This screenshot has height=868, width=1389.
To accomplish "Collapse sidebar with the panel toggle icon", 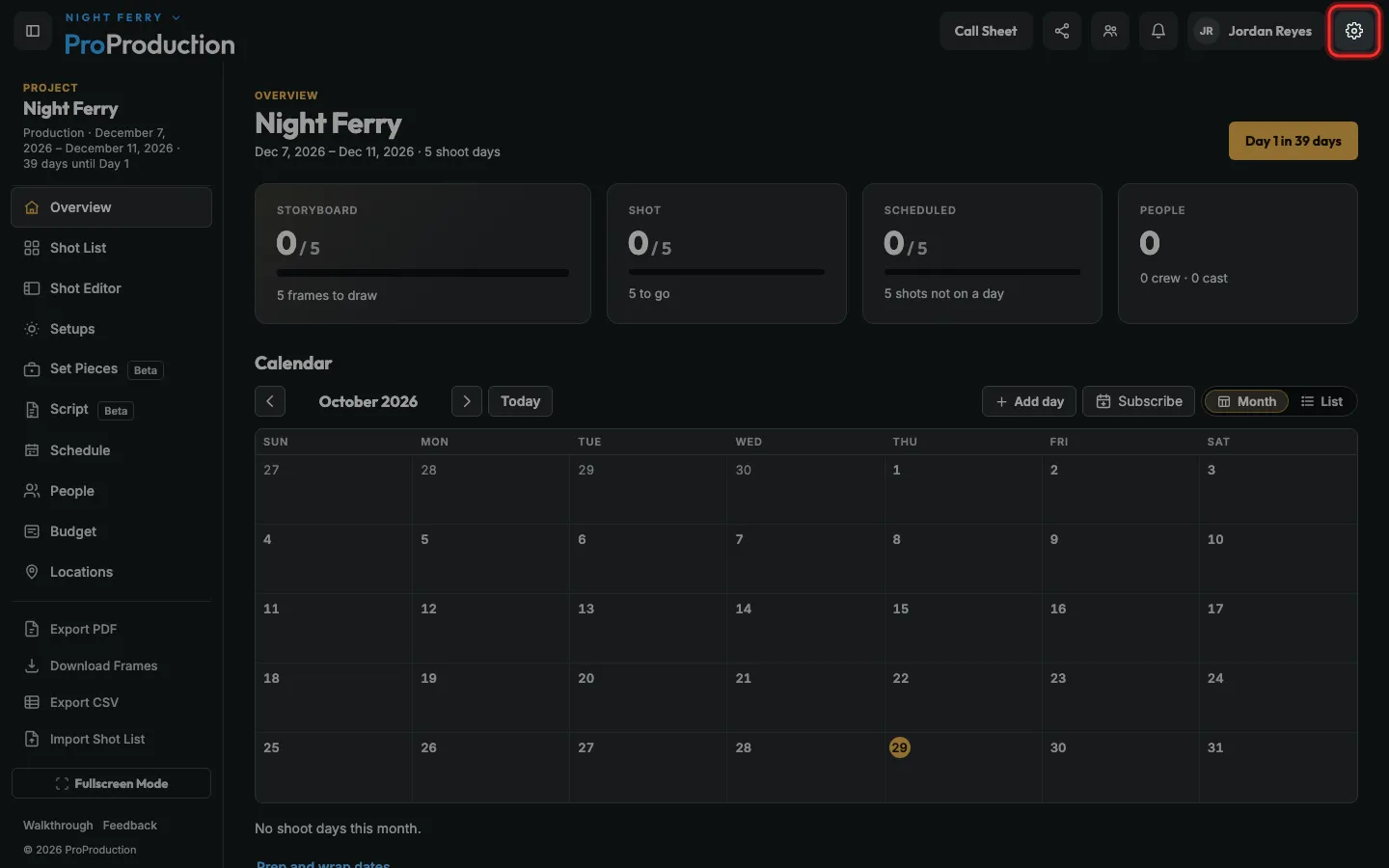I will click(x=33, y=31).
